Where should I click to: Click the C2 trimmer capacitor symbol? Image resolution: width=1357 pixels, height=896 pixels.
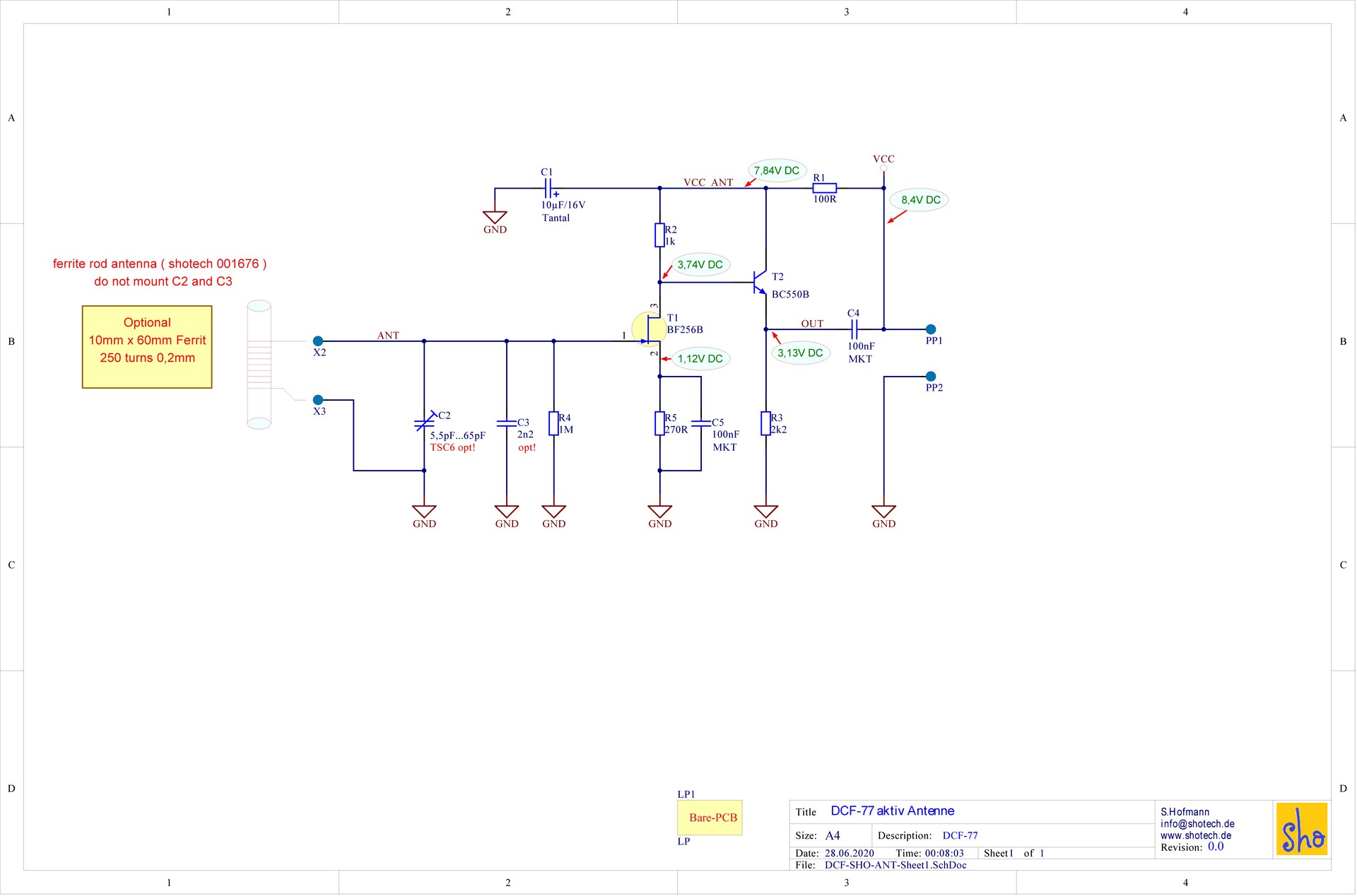click(424, 423)
